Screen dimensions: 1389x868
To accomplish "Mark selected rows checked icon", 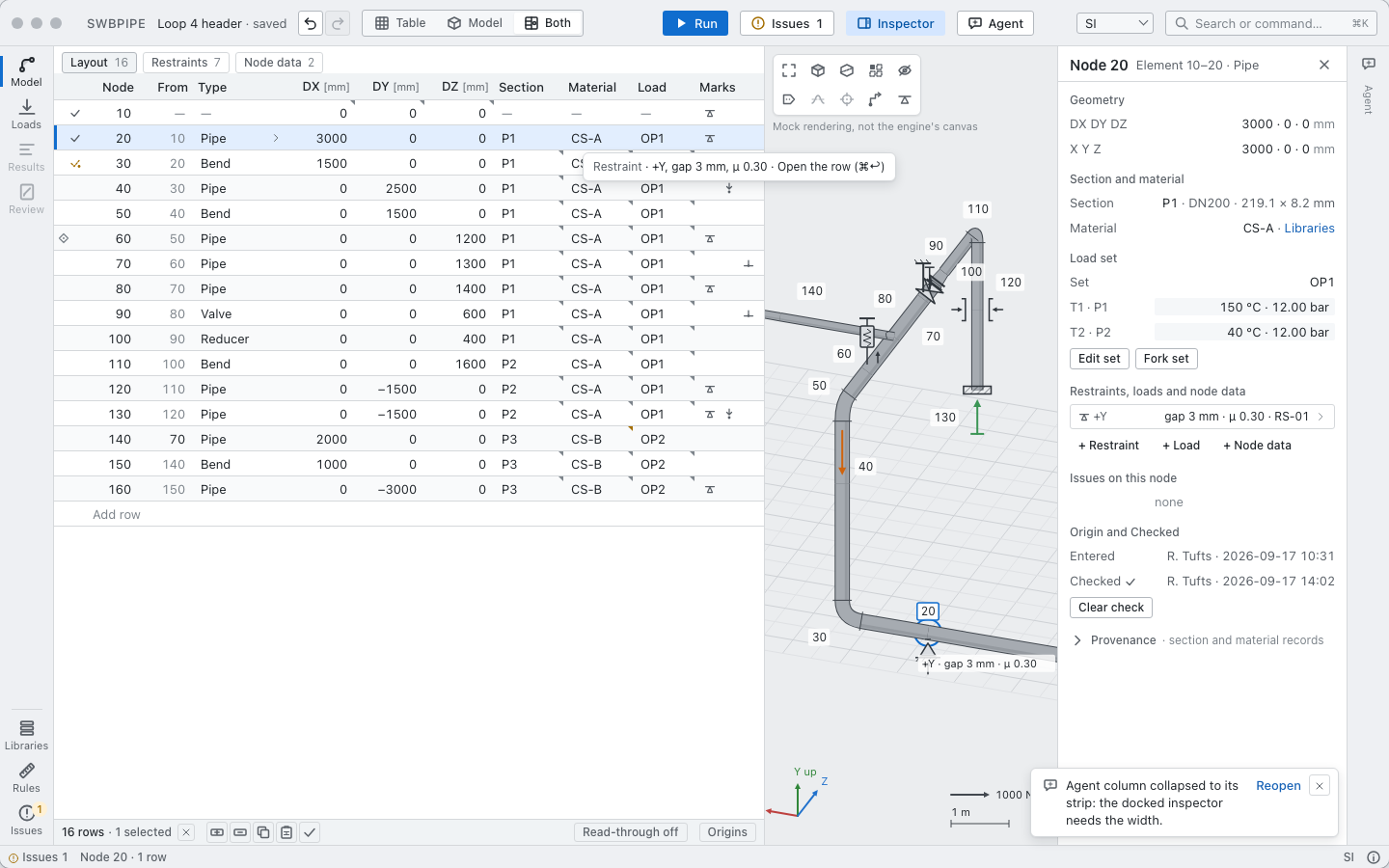I will coord(310,832).
